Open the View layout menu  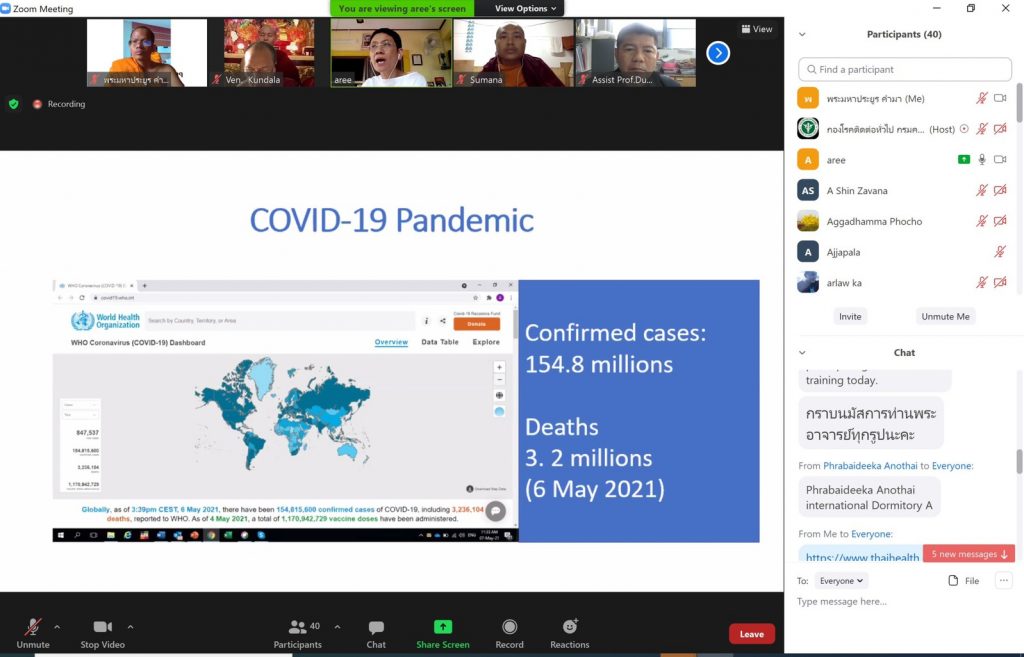(757, 29)
